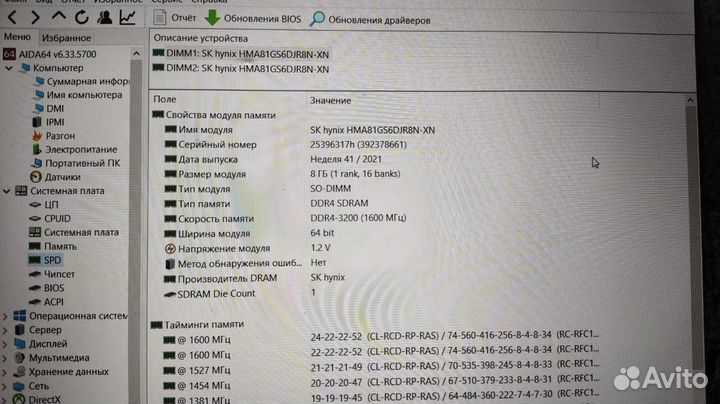Viewport: 720px width, 404px height.
Task: Select the Напряжение модуля row
Action: click(248, 248)
